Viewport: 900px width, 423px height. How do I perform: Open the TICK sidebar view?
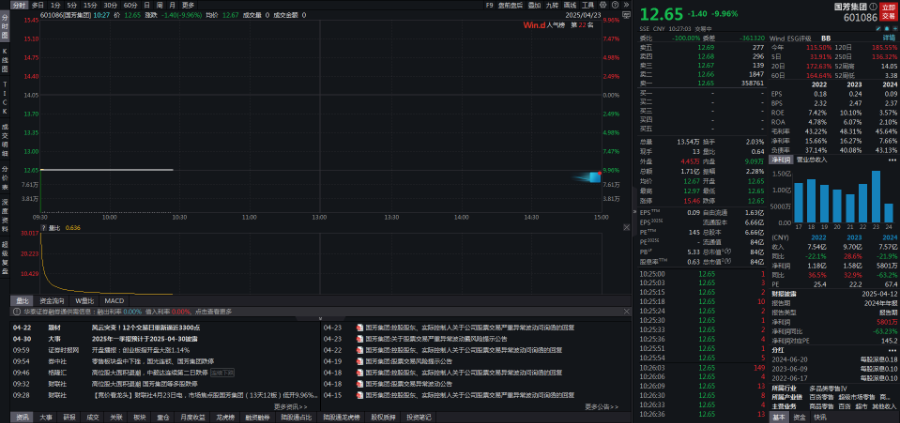[5, 96]
